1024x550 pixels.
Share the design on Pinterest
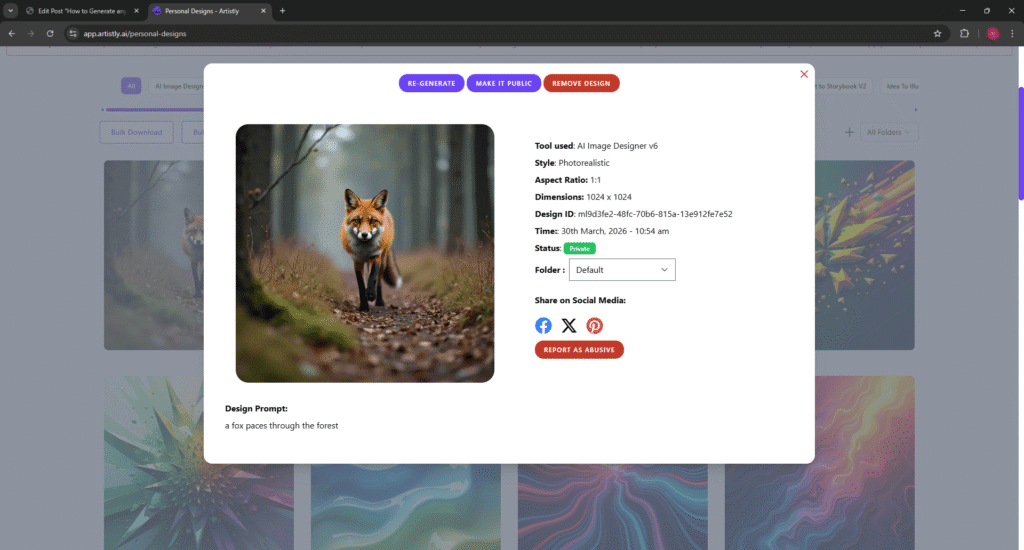pyautogui.click(x=595, y=325)
